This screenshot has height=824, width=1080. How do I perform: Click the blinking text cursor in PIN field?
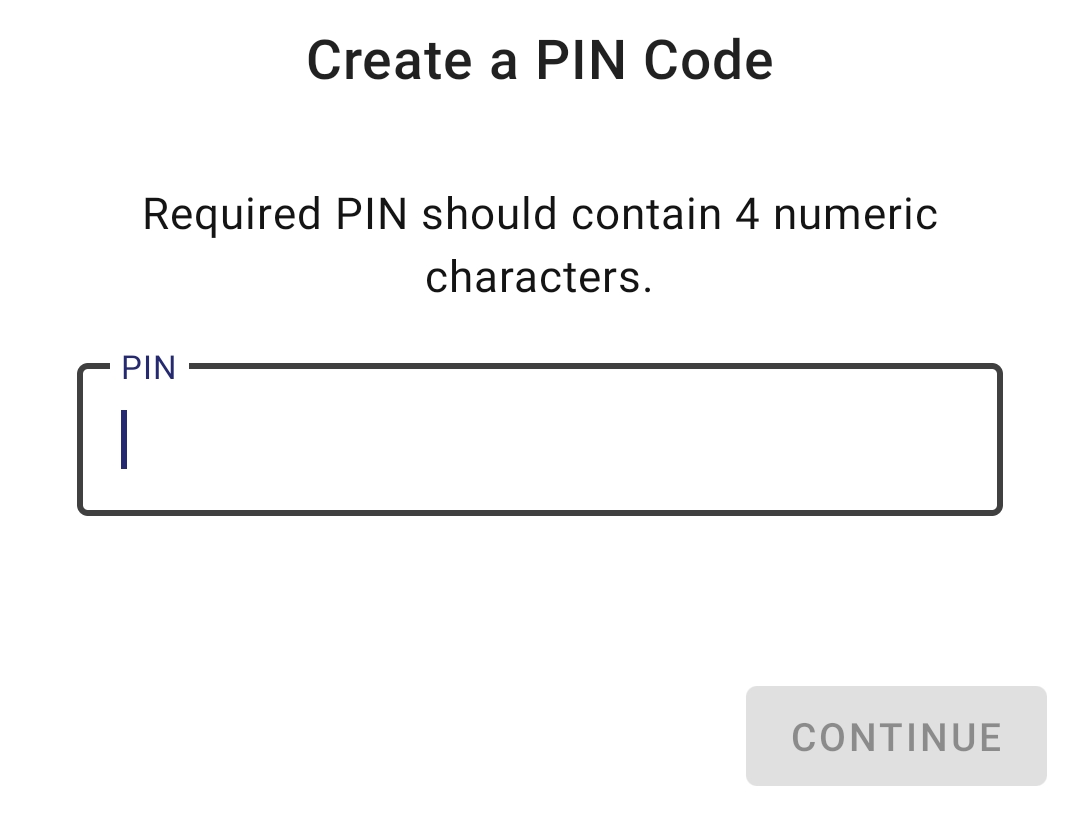click(124, 439)
